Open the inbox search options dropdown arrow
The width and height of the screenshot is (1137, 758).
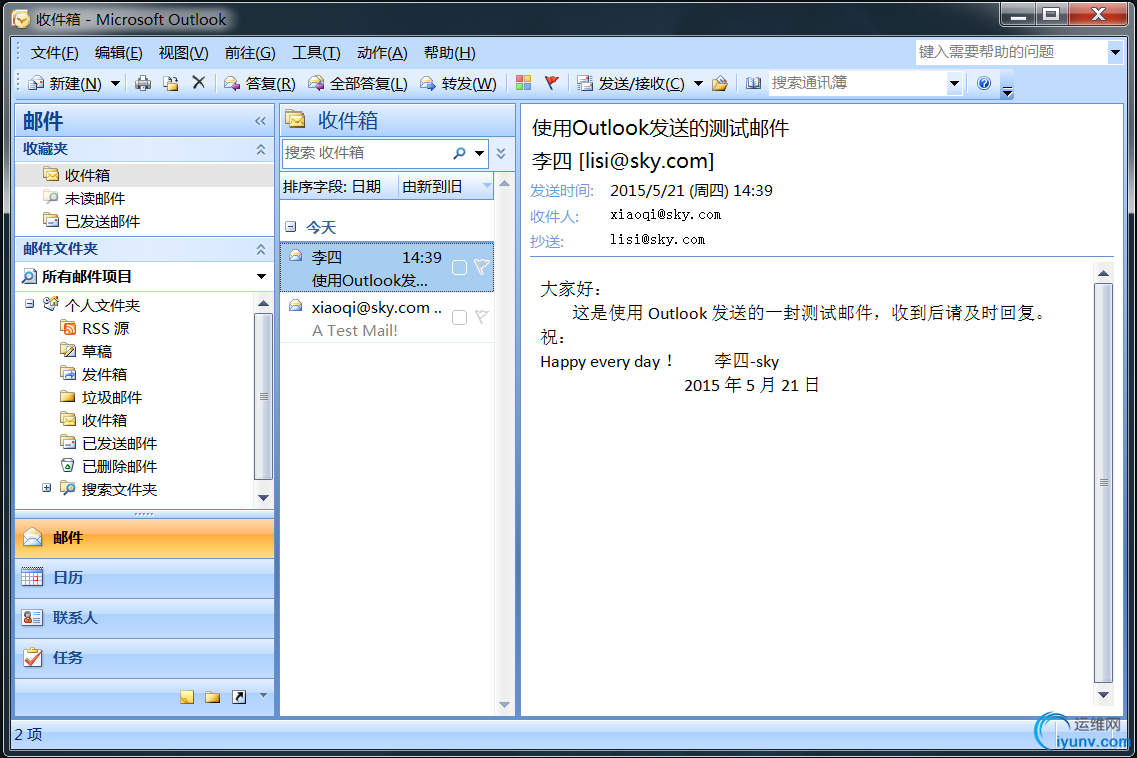[479, 153]
